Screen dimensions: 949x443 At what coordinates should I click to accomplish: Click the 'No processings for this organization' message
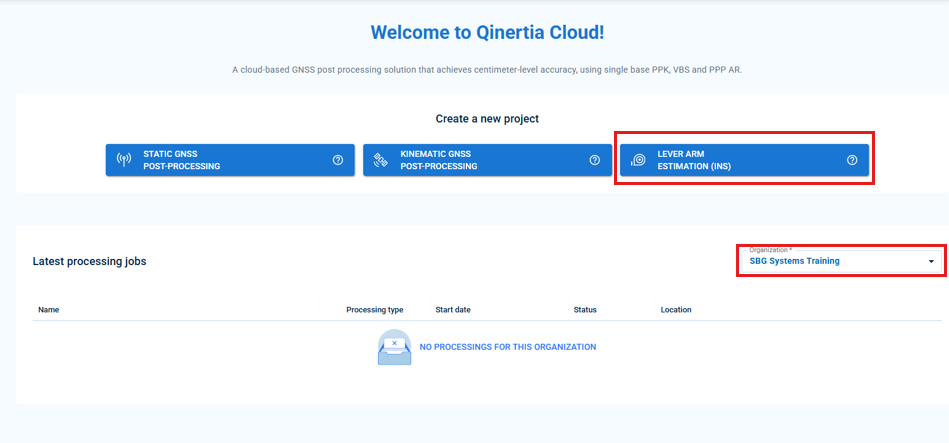[507, 347]
